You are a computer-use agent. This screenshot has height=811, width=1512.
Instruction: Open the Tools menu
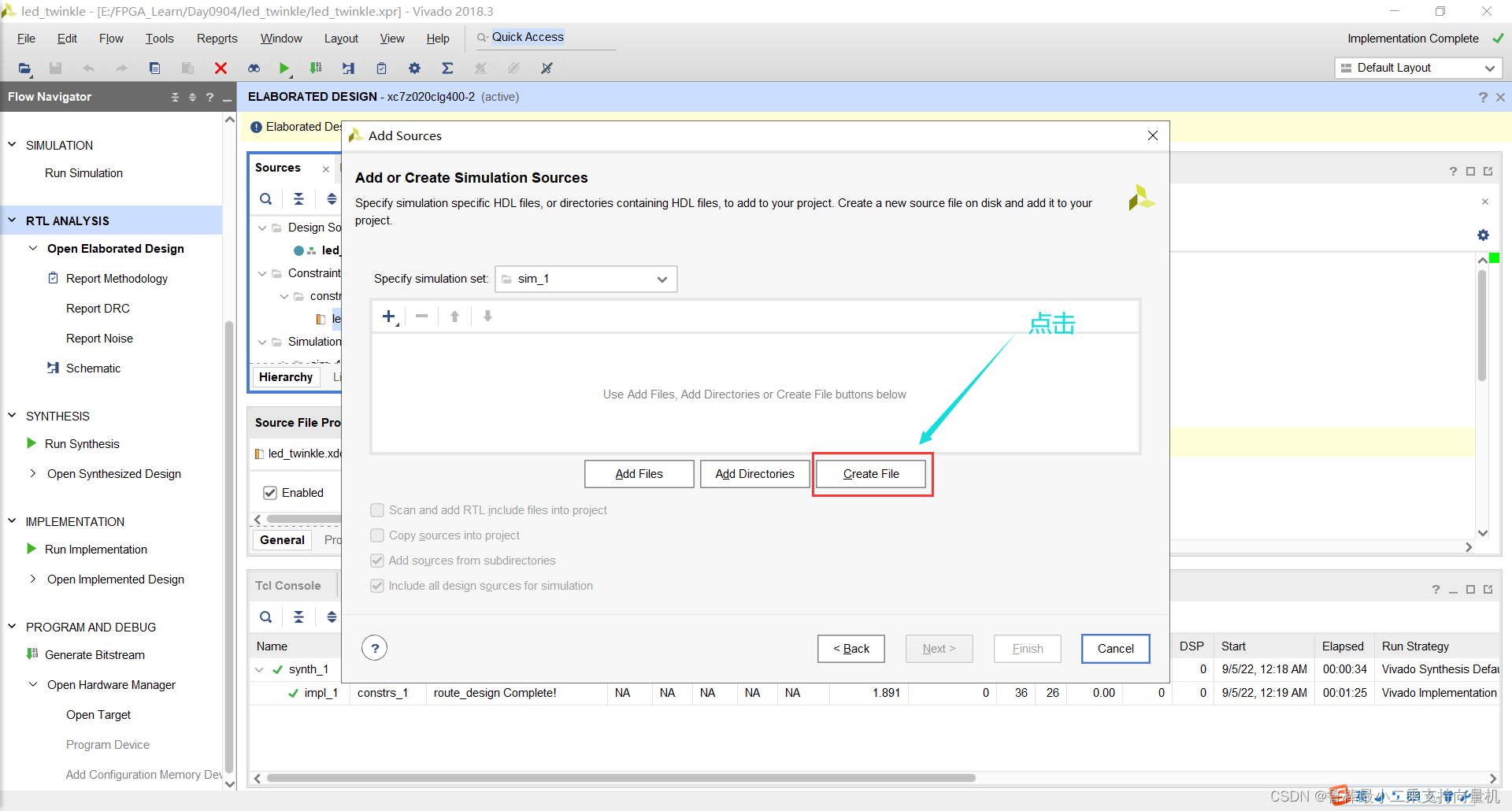159,39
